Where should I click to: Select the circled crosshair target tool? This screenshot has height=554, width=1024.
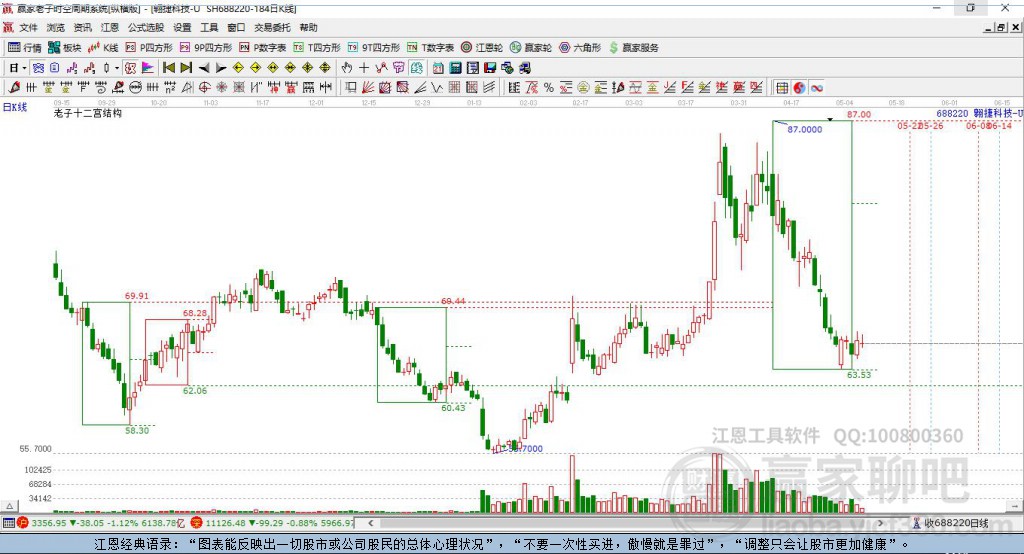(204, 88)
